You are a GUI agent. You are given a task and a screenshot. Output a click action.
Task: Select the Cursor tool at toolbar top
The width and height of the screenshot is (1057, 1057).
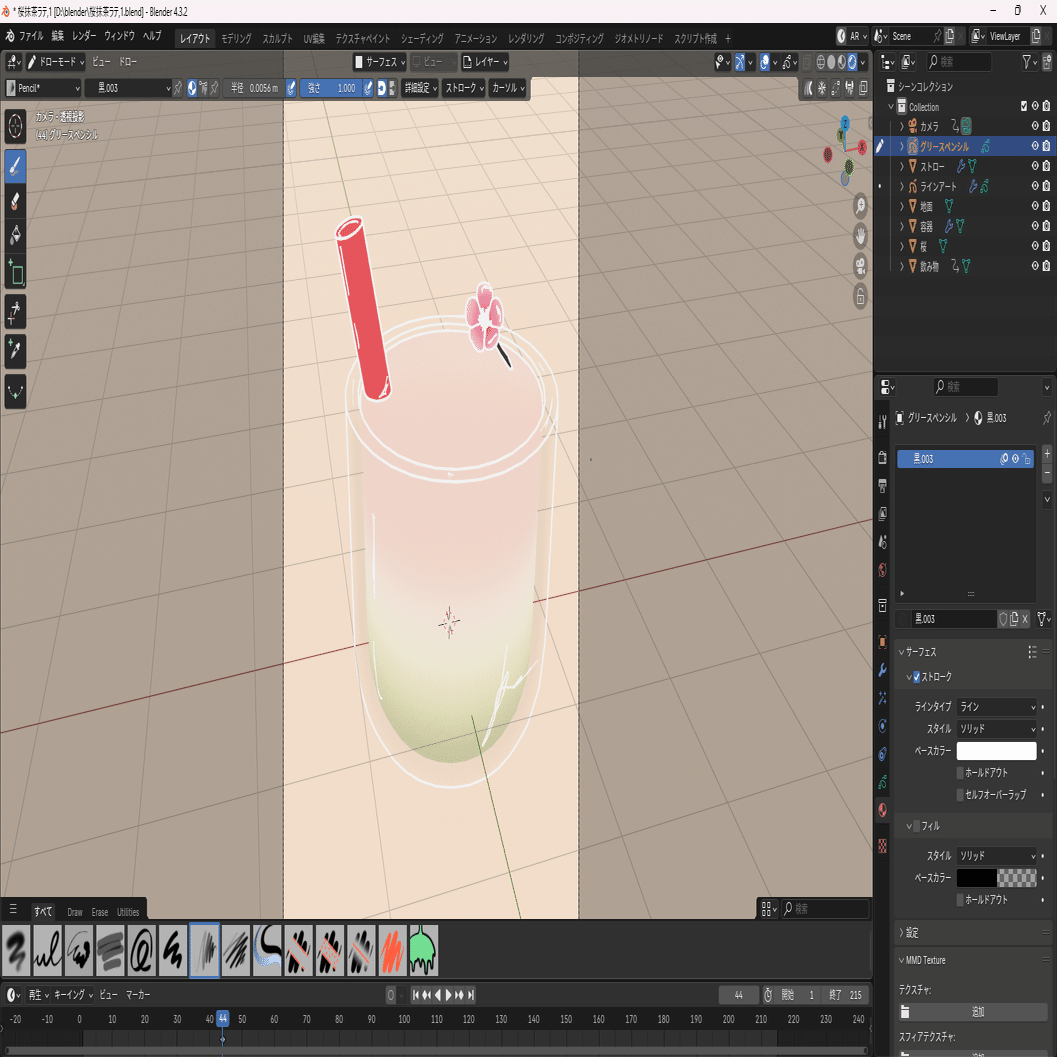click(16, 125)
